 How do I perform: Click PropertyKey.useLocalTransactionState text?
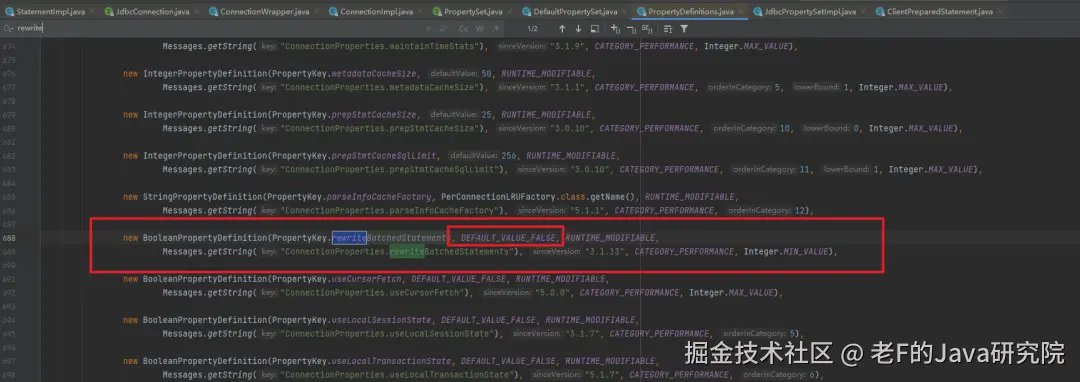[362, 361]
